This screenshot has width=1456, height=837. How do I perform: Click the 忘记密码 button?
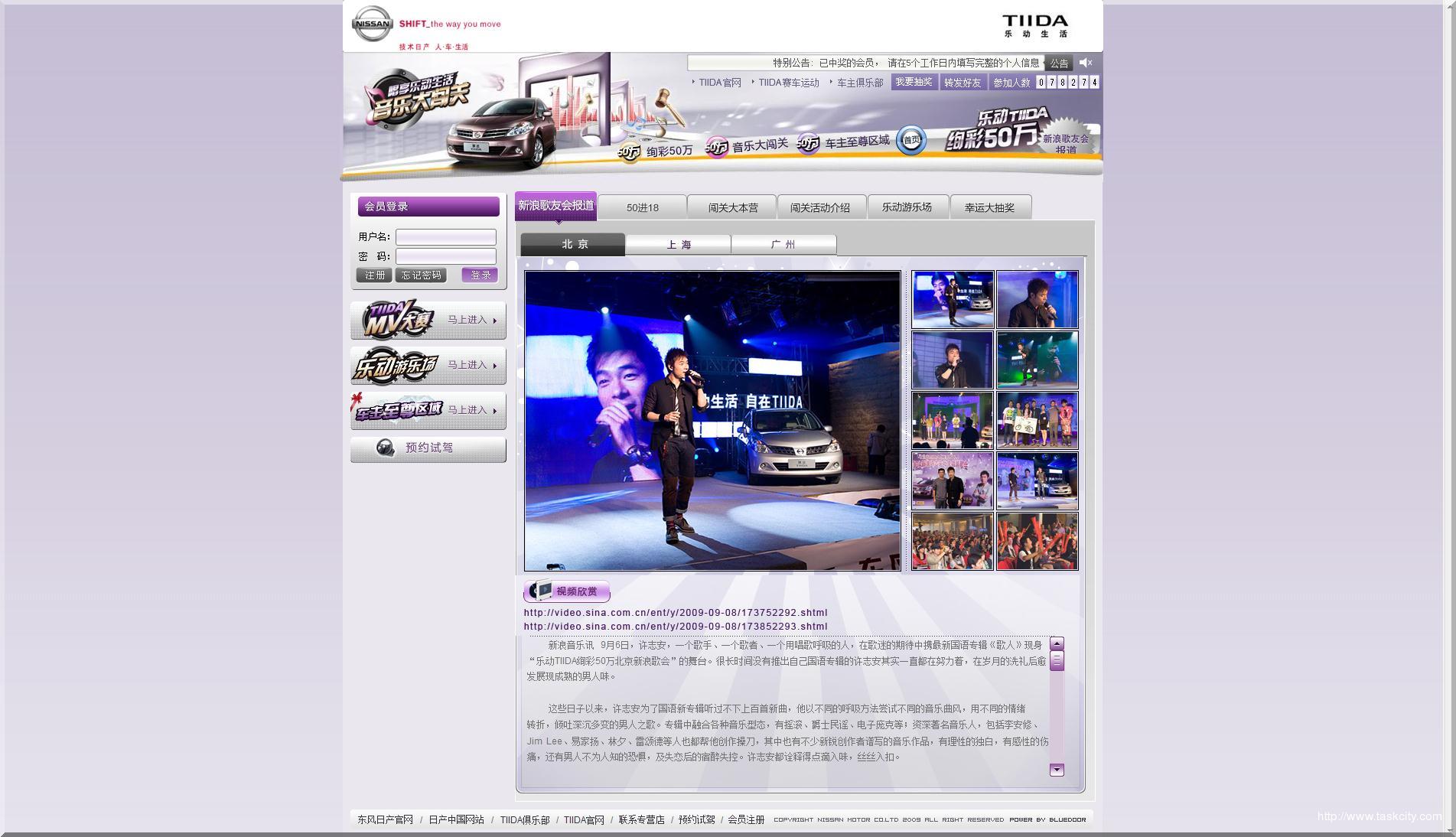coord(421,275)
